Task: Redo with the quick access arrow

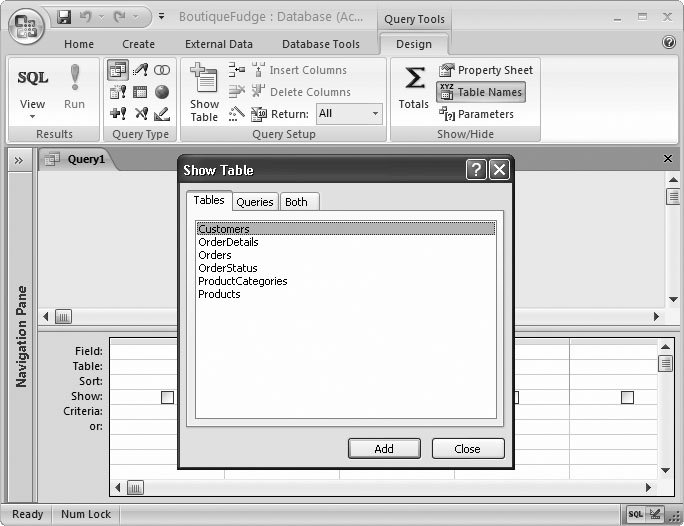Action: point(120,17)
